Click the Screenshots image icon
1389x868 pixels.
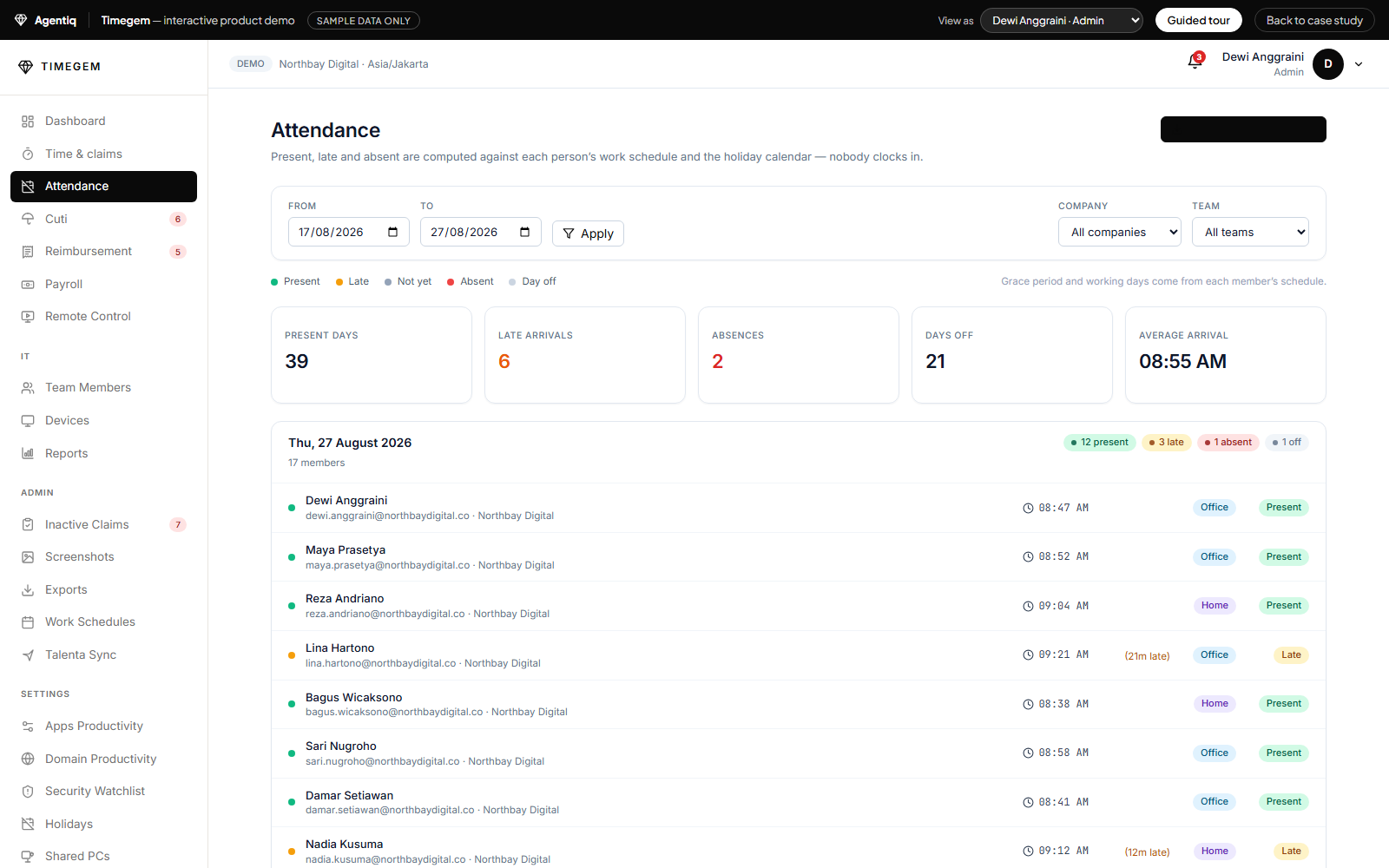coord(28,557)
